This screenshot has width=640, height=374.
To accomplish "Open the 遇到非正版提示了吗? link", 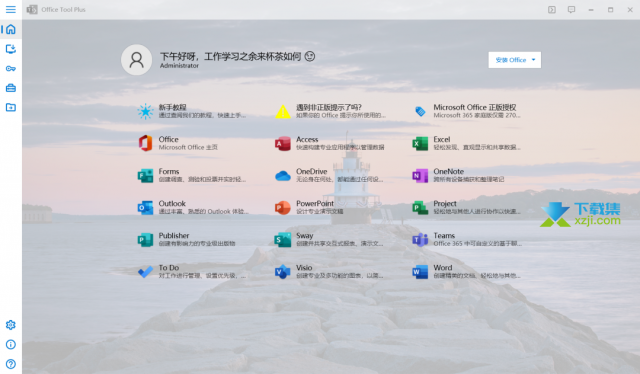I will point(329,107).
